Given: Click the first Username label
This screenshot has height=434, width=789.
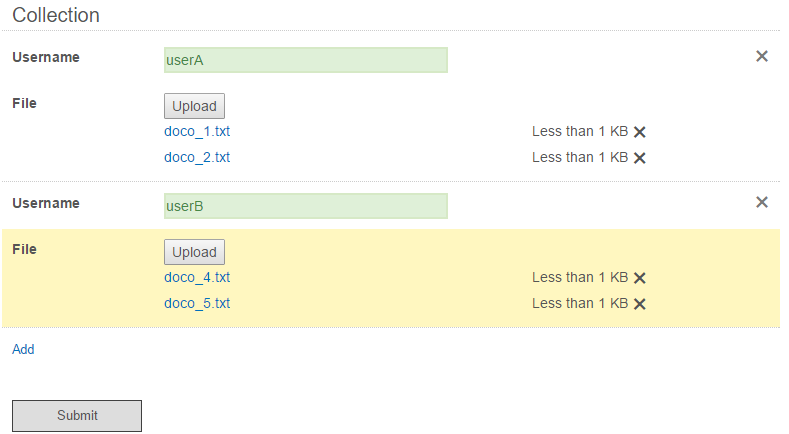Looking at the screenshot, I should [x=46, y=57].
